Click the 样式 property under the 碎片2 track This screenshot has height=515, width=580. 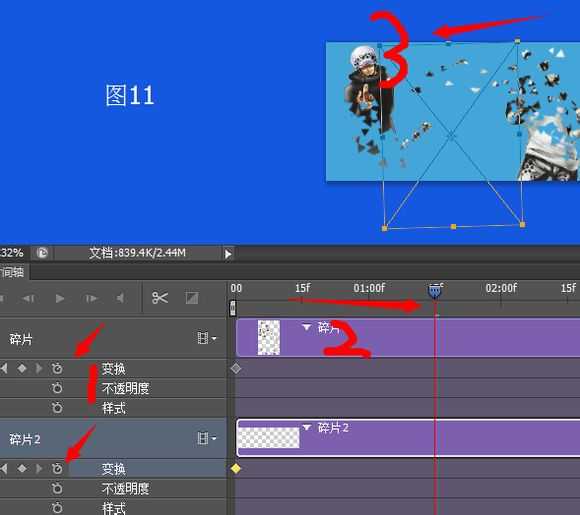114,508
